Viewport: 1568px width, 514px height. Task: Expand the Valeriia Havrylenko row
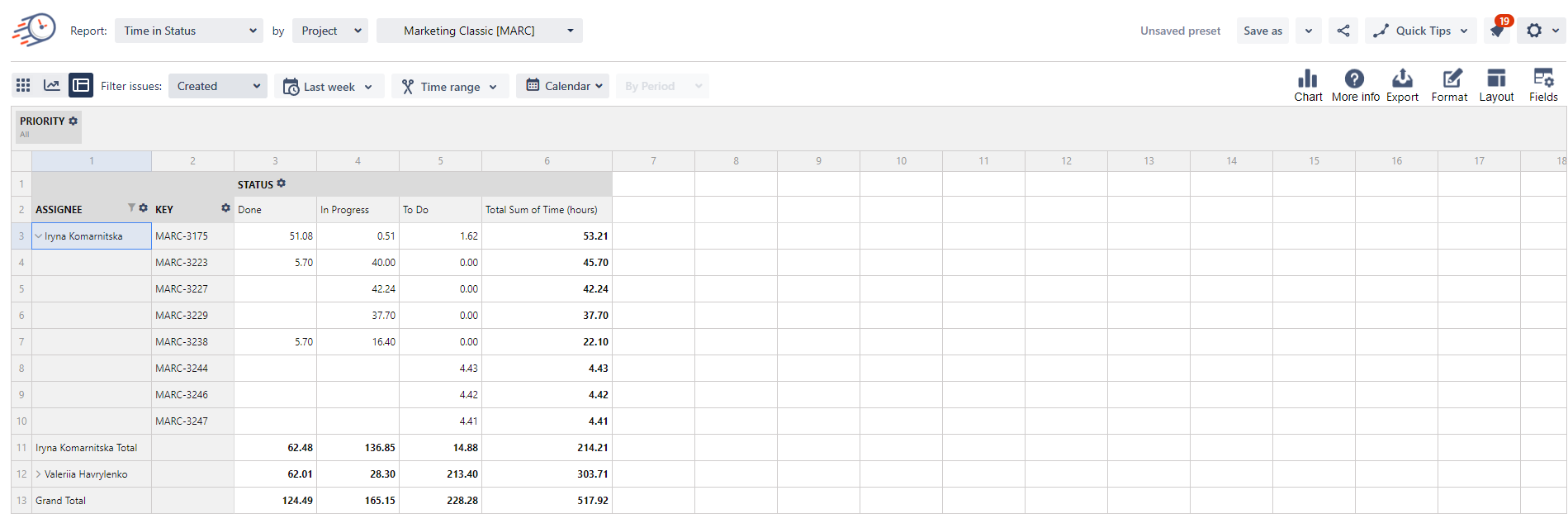(x=38, y=474)
